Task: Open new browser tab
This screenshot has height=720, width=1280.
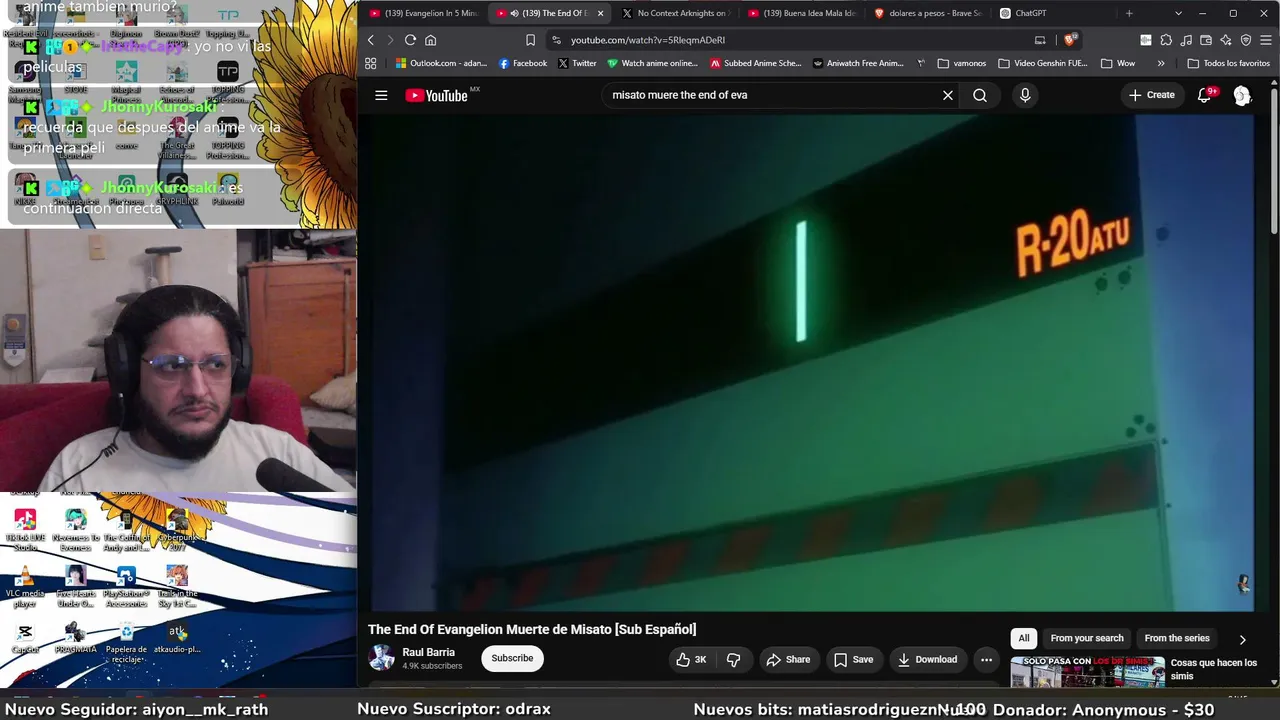Action: 1129,13
